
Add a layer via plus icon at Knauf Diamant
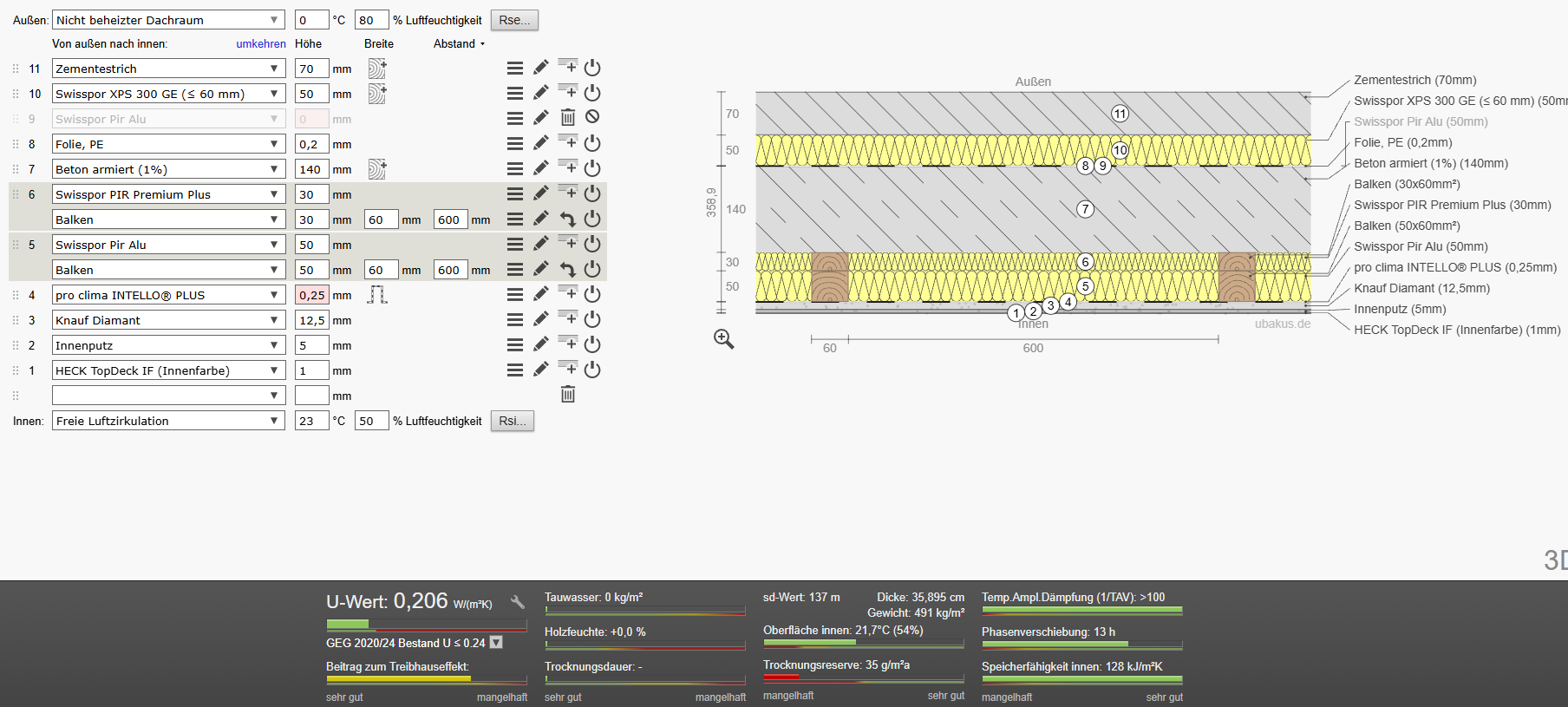tap(568, 318)
